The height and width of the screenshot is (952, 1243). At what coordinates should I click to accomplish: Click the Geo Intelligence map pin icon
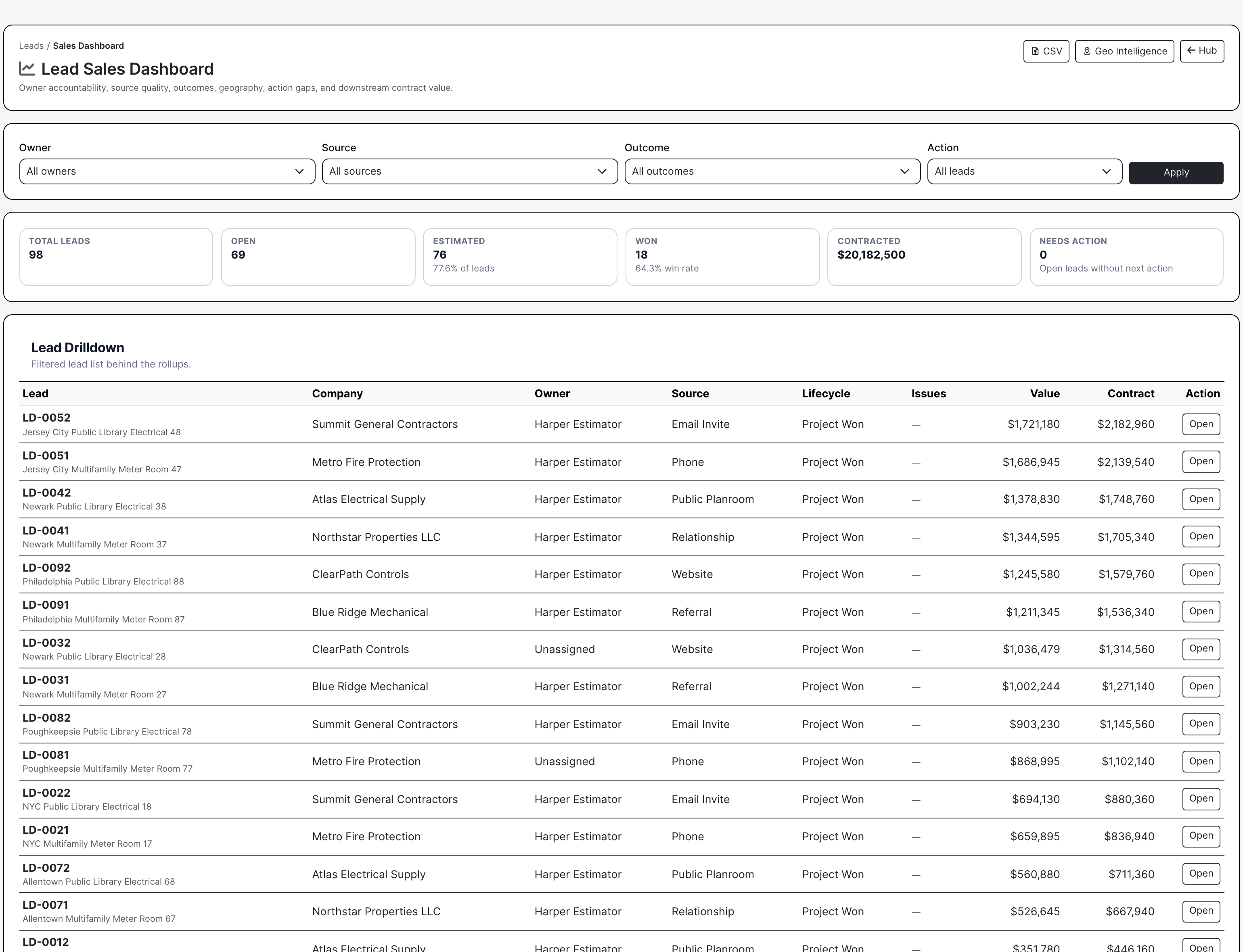click(x=1086, y=51)
